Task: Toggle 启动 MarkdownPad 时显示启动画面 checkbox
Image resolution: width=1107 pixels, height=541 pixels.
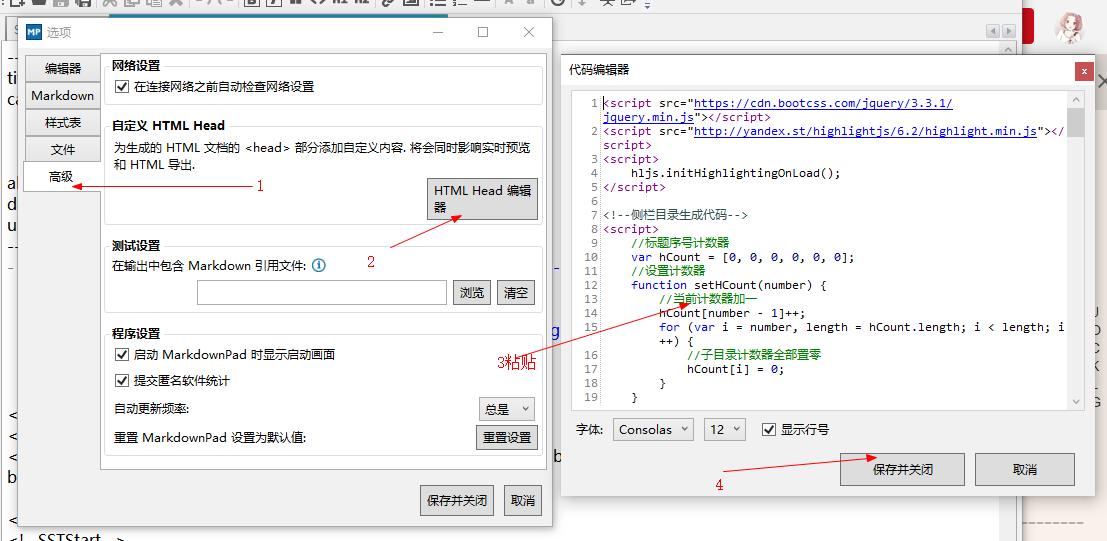Action: click(121, 355)
